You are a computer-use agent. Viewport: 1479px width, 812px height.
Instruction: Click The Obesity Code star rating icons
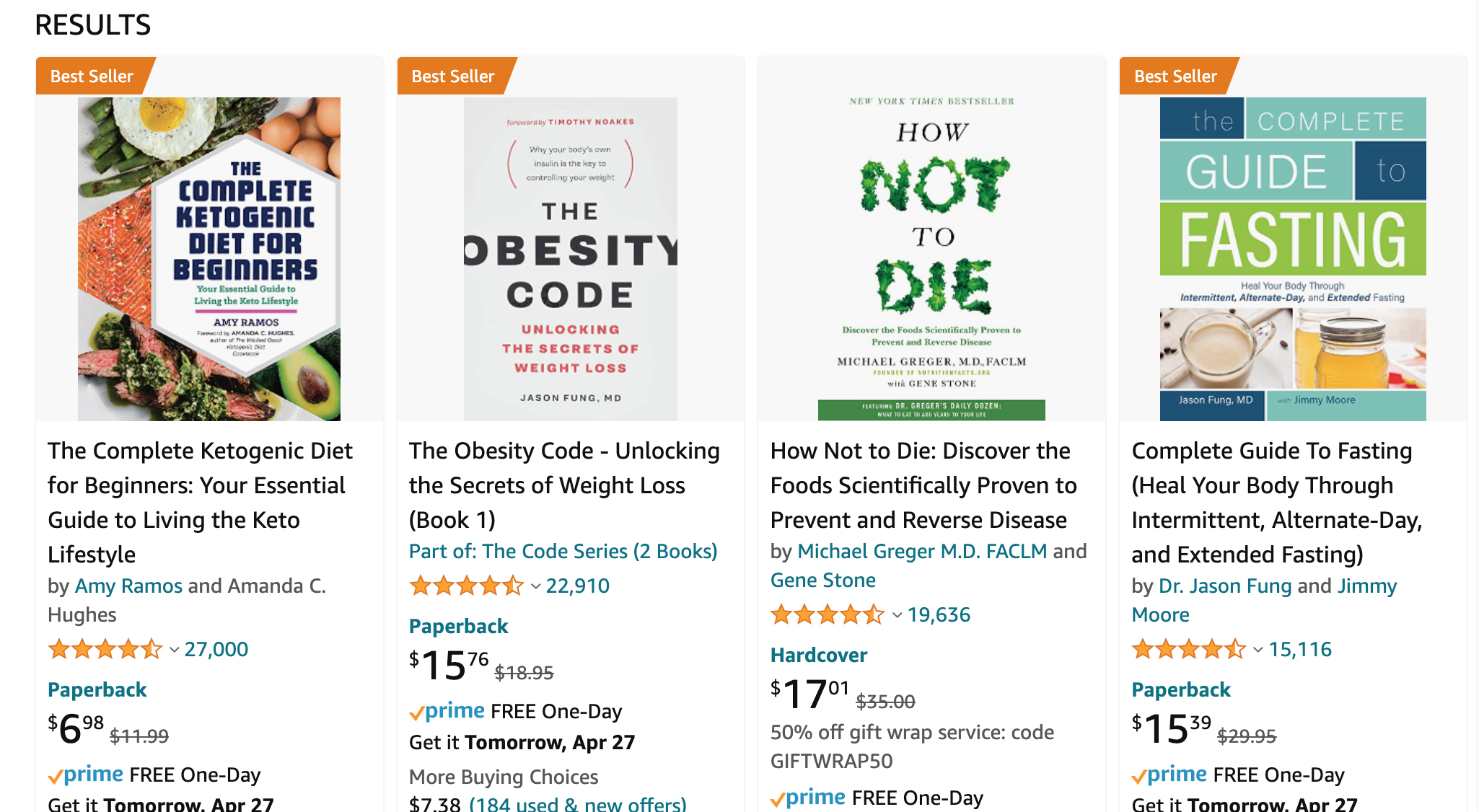(466, 586)
